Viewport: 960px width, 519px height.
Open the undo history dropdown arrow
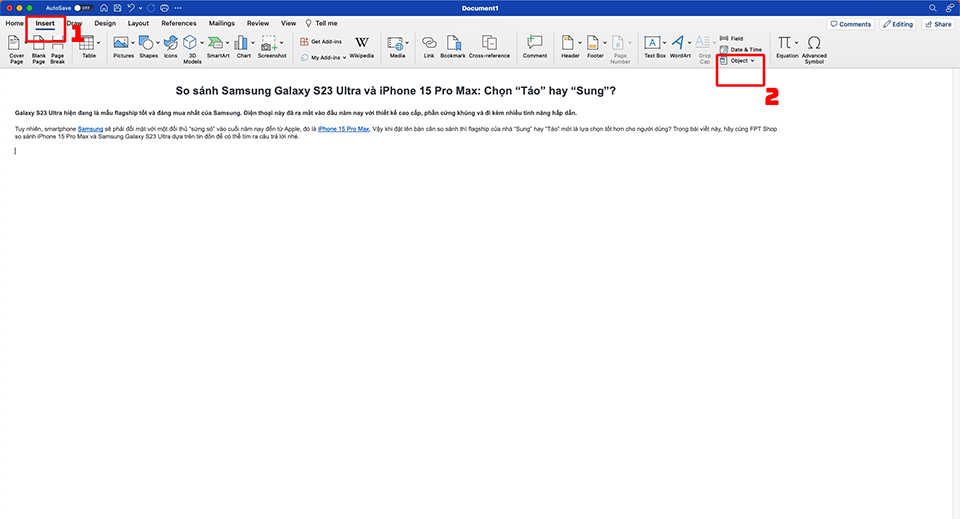140,8
